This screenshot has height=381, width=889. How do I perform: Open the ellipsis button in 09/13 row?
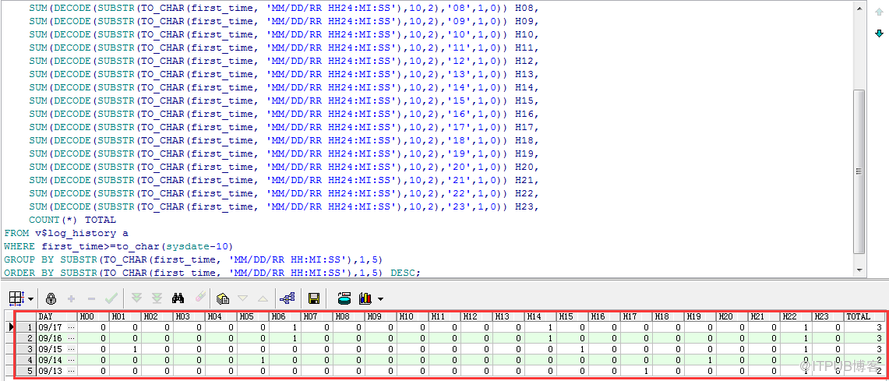(71, 370)
